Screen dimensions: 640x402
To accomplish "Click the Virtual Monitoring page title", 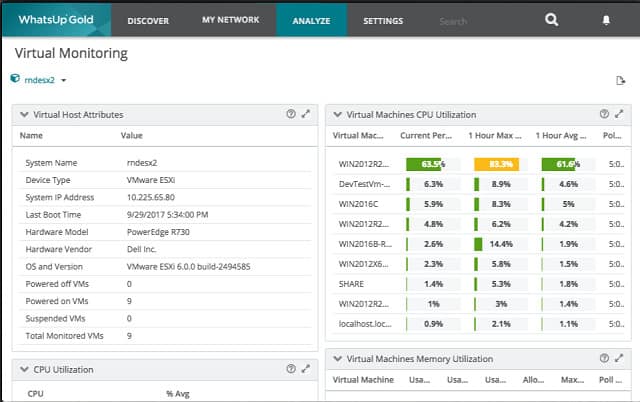I will click(71, 53).
